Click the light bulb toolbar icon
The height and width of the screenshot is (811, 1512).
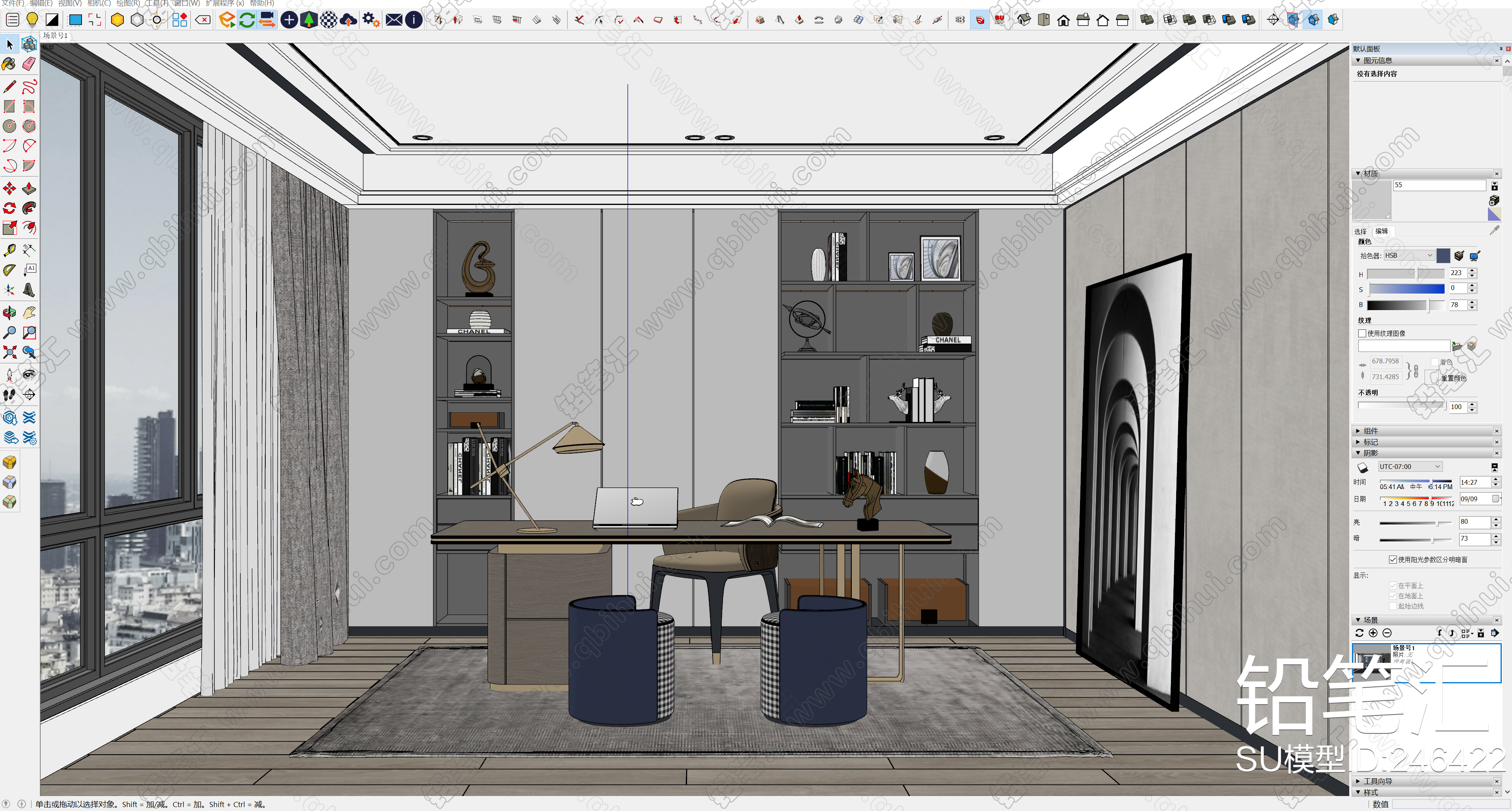click(32, 19)
